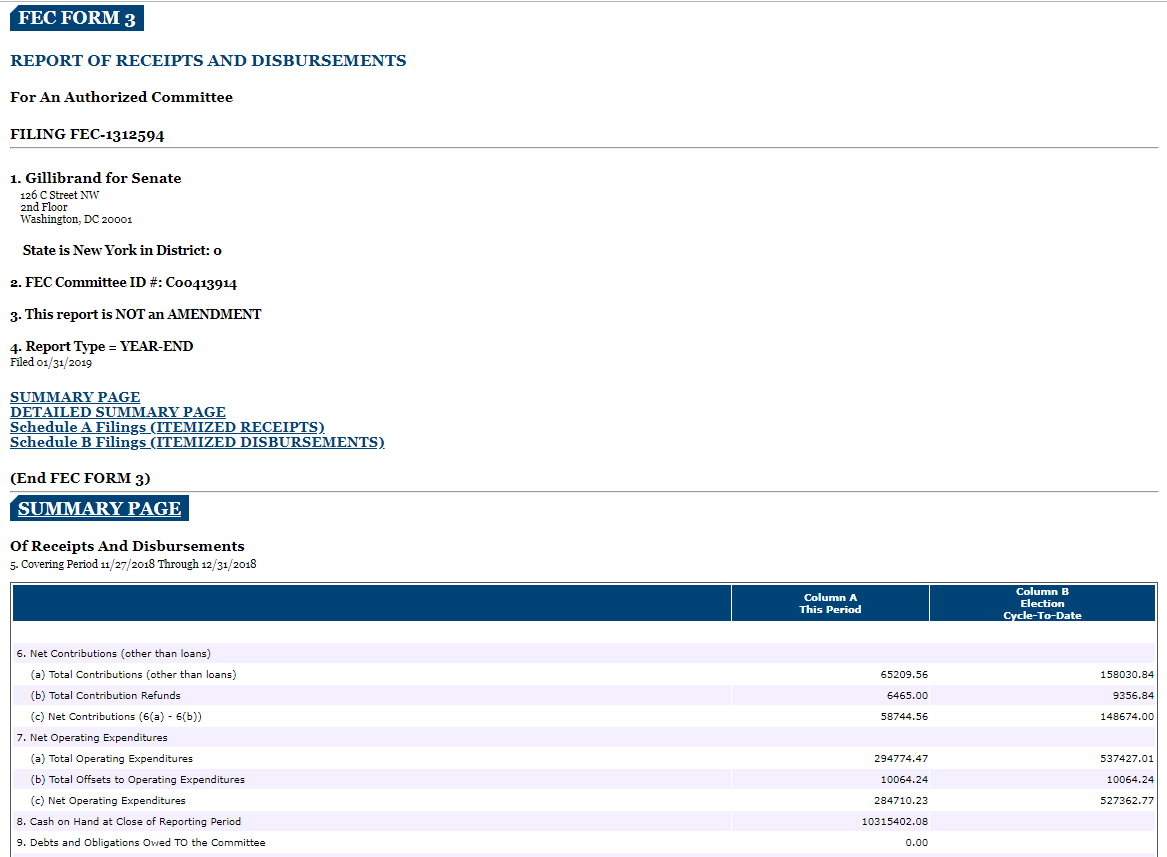Click the value 527362.77
Screen dimensions: 1167x857
point(1127,800)
